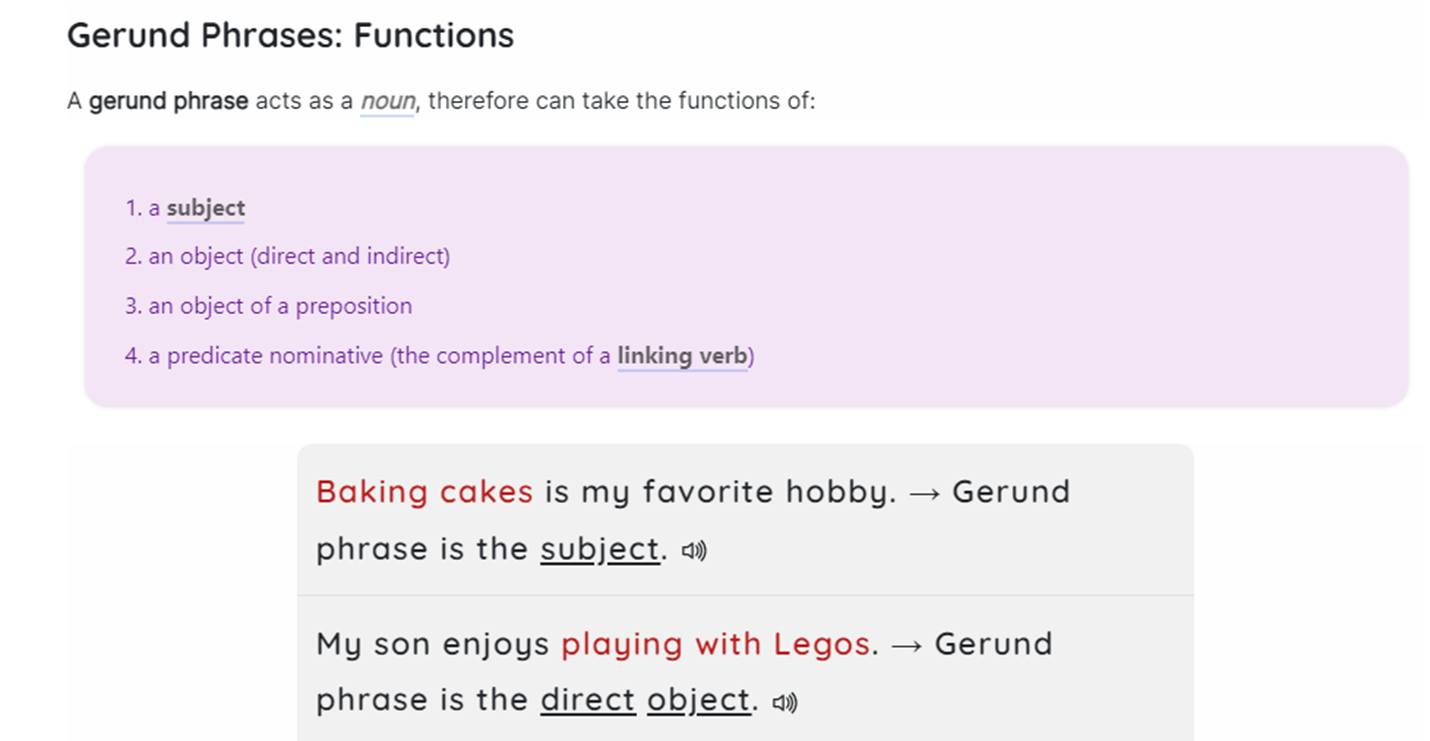Image resolution: width=1430 pixels, height=741 pixels.
Task: Click "therefore can take the functions of" text
Action: coord(621,102)
